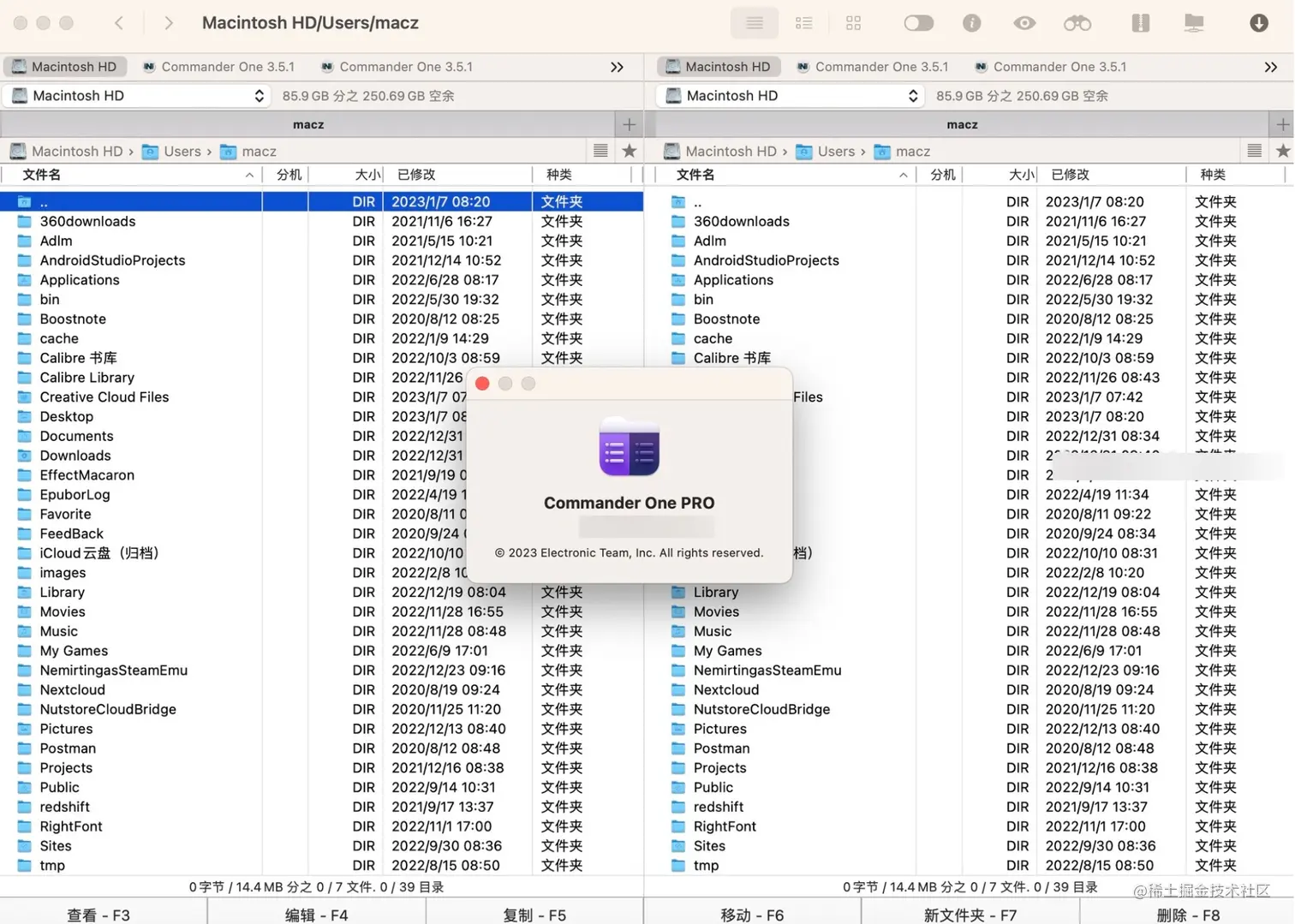This screenshot has width=1295, height=924.
Task: Select Boostnote folder icon in left pane
Action: click(x=25, y=319)
